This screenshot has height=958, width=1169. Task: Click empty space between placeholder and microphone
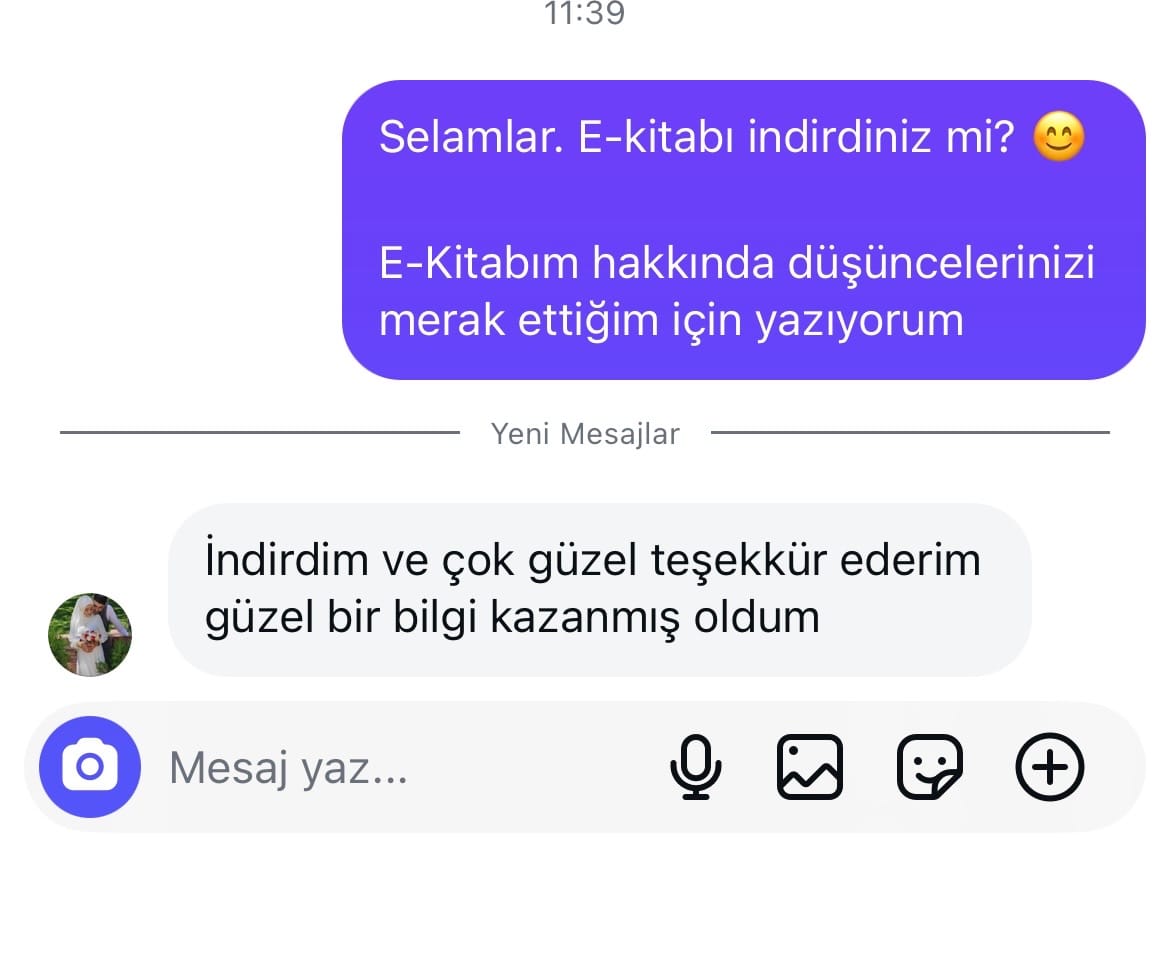pos(537,767)
